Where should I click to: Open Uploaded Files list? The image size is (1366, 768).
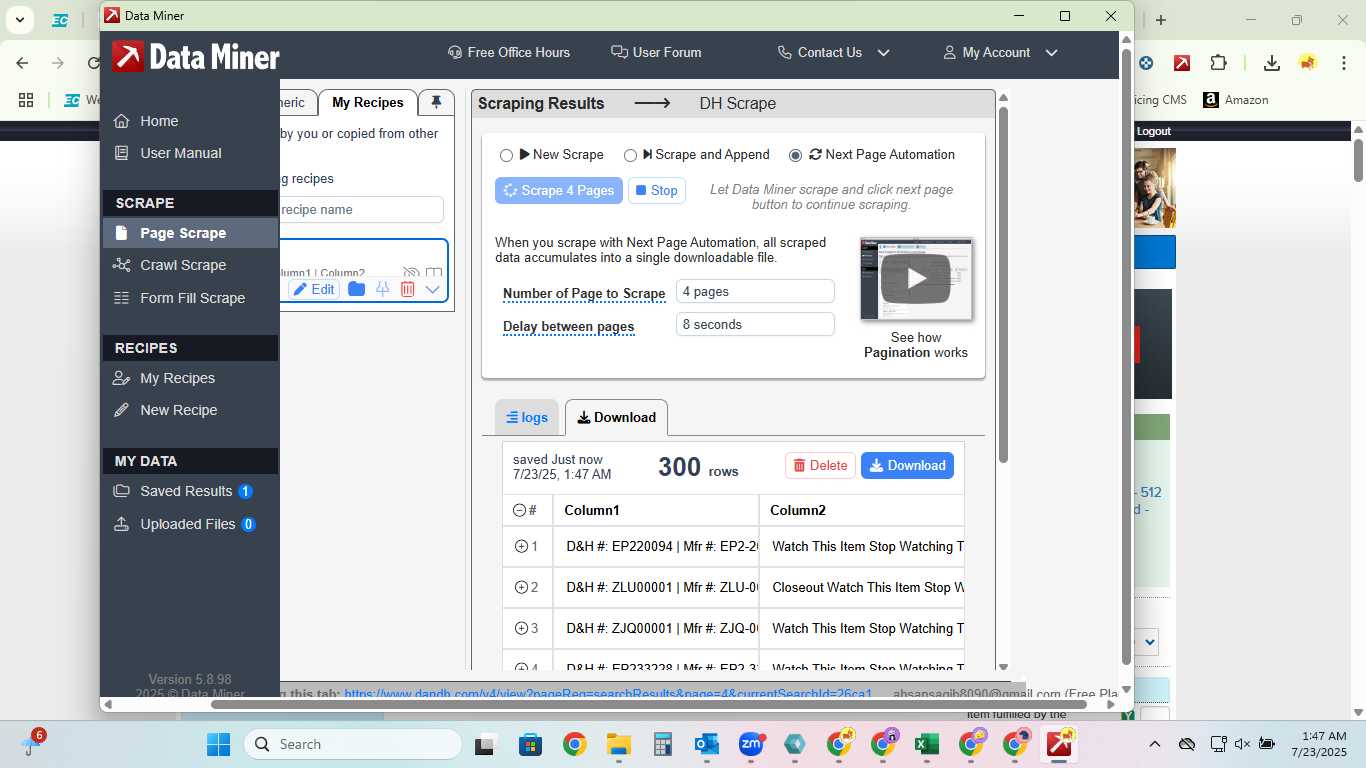pos(187,524)
